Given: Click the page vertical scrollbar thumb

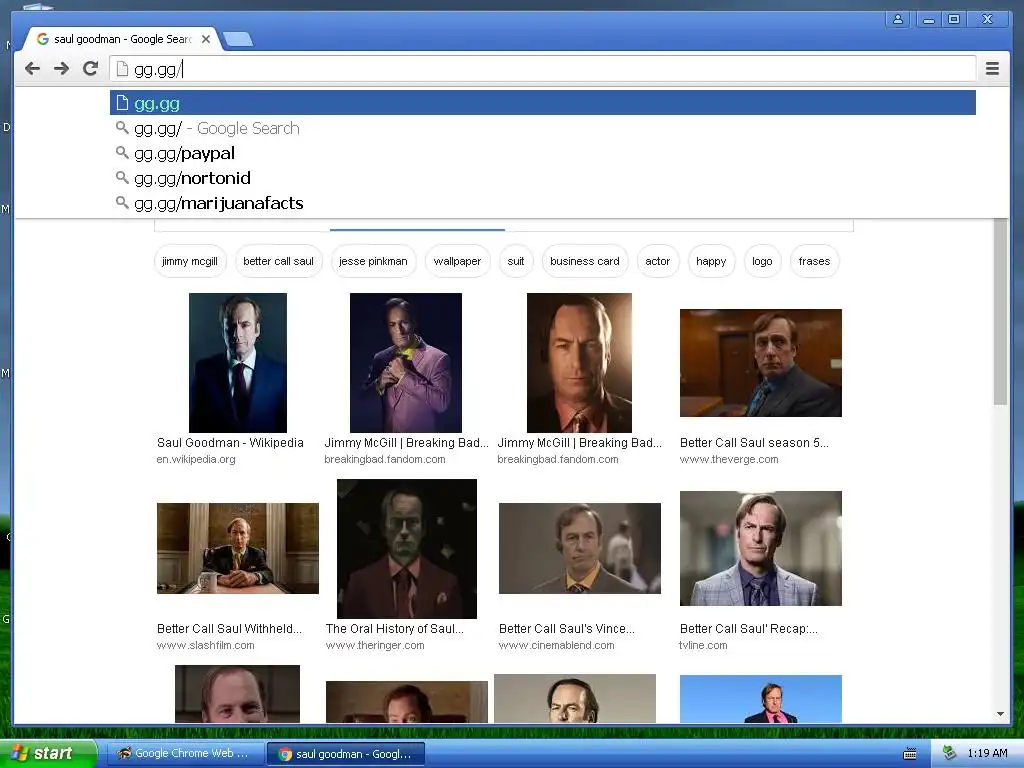Looking at the screenshot, I should click(1000, 312).
